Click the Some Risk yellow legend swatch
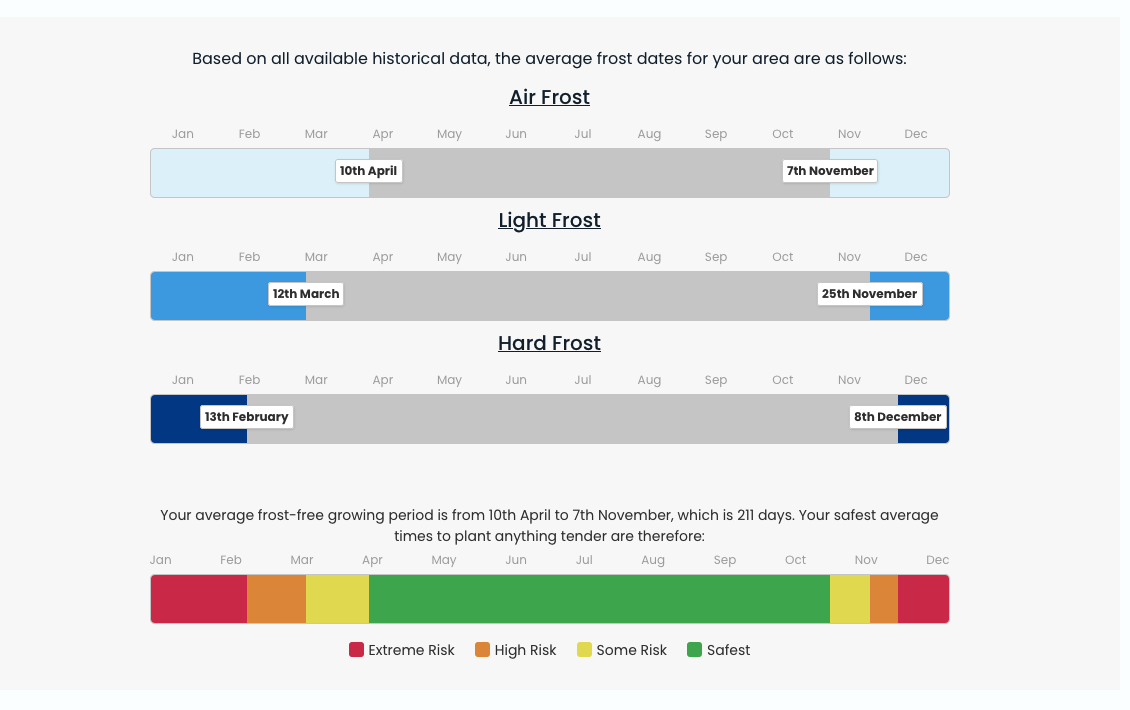Screen dimensions: 1130x710 (584, 650)
